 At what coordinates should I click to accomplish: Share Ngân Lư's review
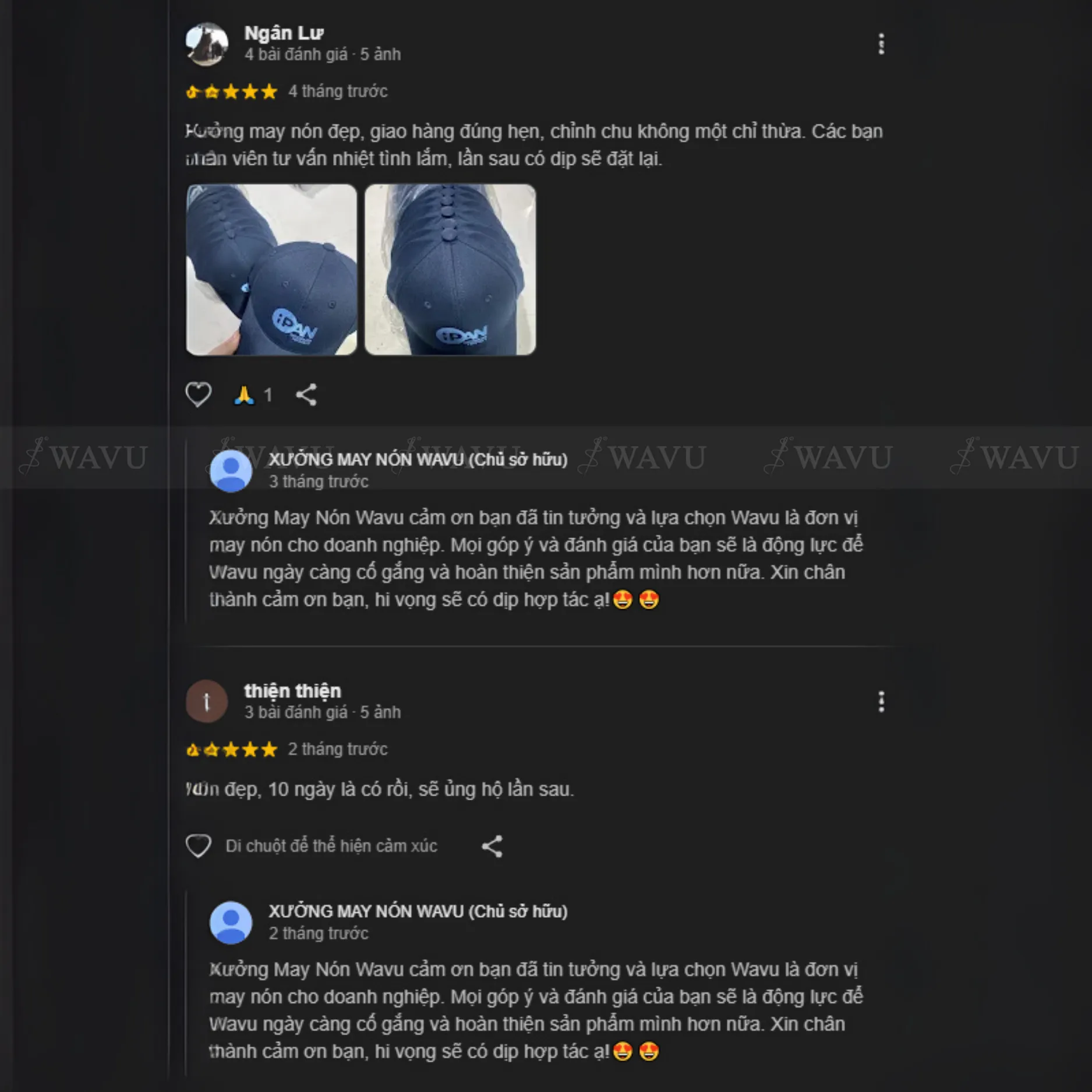pos(306,395)
